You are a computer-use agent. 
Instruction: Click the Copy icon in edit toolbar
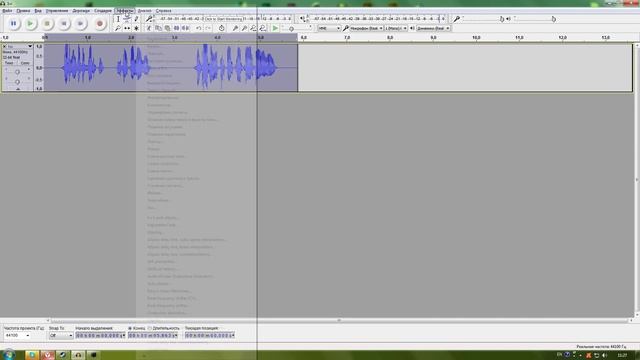(158, 28)
